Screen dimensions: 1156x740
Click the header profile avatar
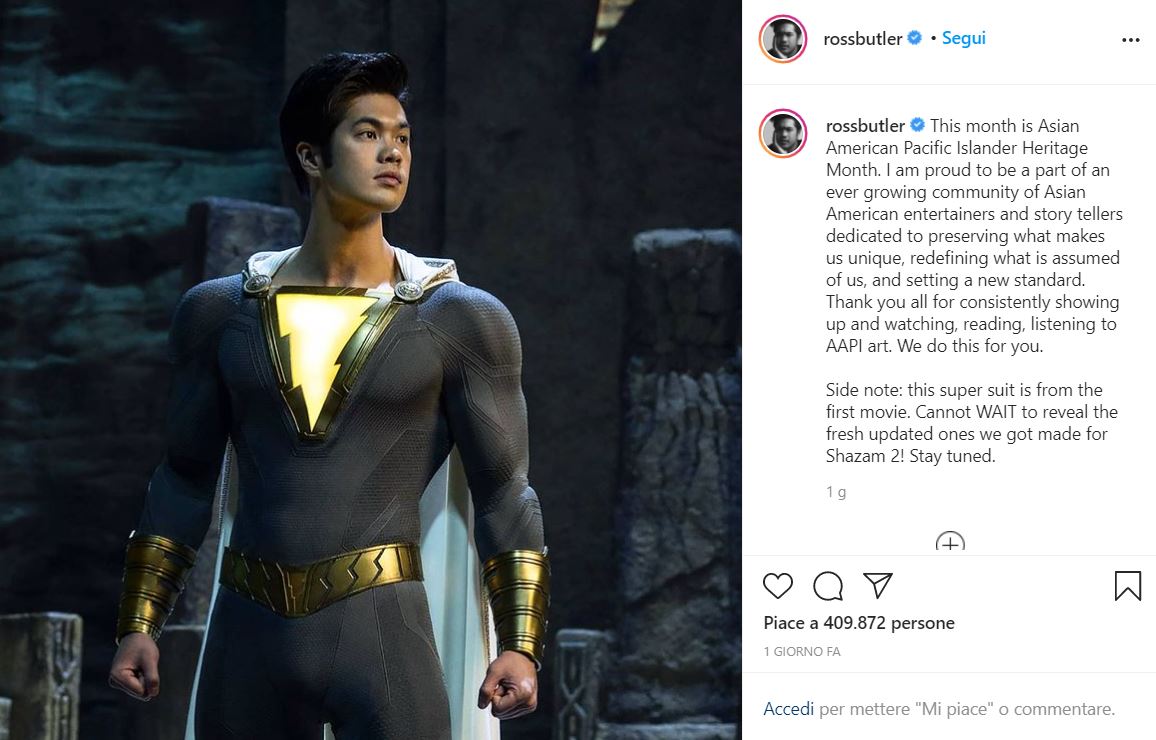pos(783,38)
